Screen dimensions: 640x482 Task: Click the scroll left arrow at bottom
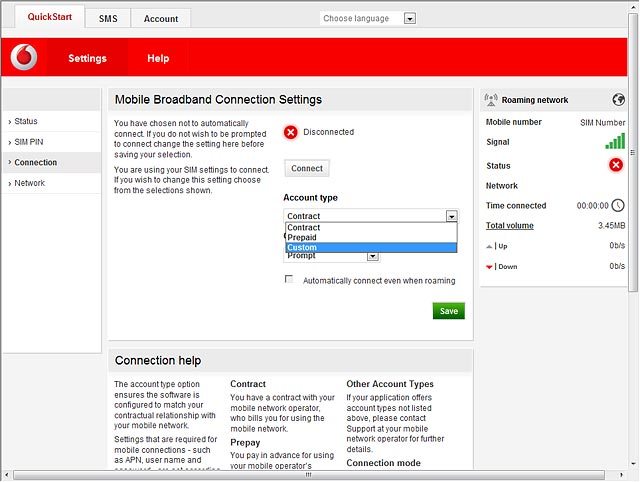point(6,475)
